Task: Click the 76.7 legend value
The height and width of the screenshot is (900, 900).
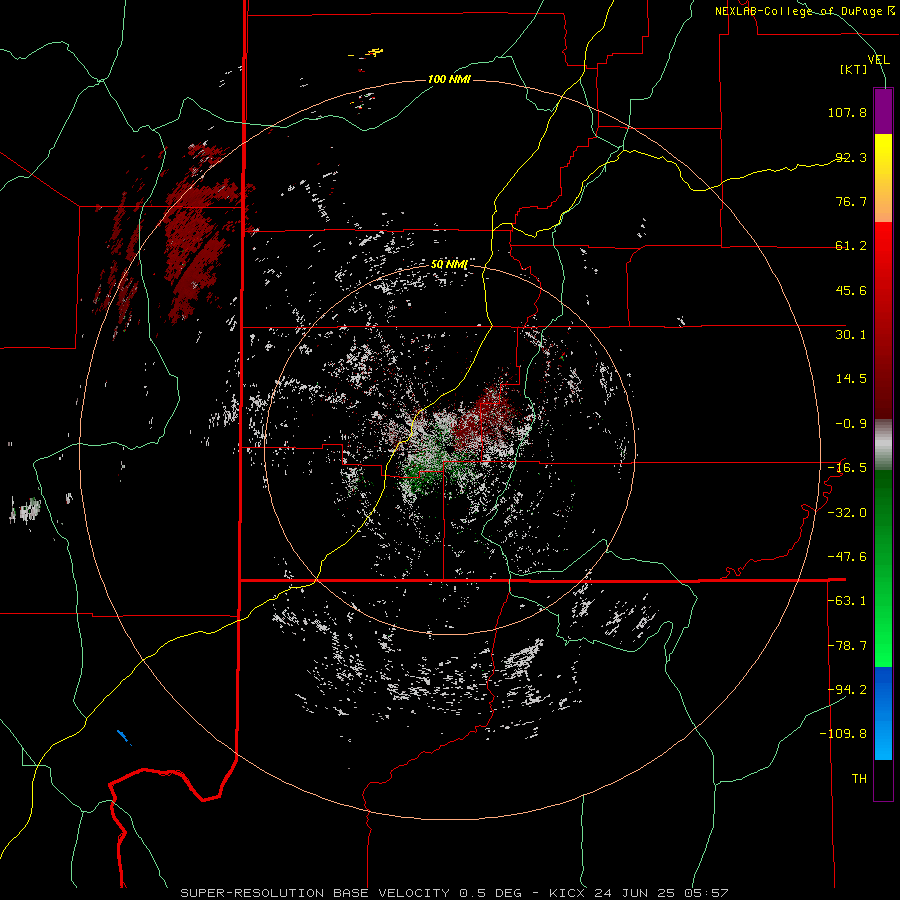Action: point(851,201)
